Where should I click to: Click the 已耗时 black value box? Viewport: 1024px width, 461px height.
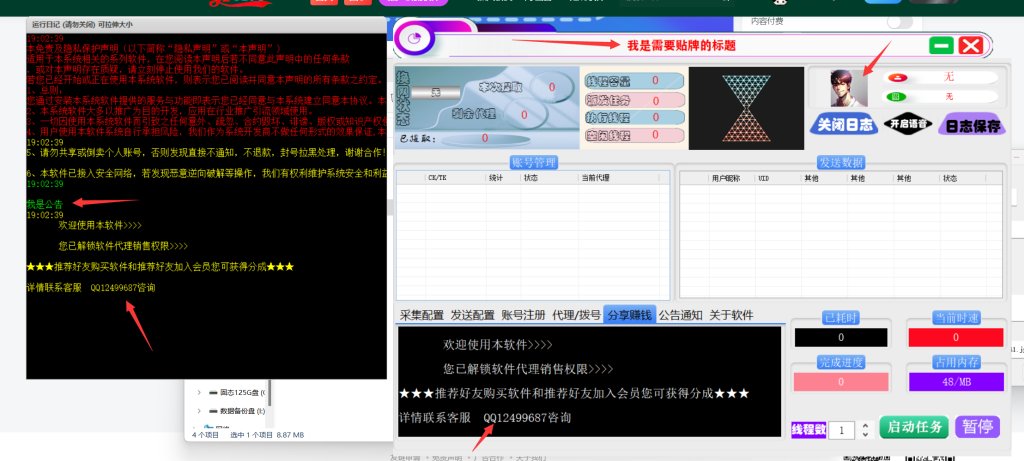(841, 338)
